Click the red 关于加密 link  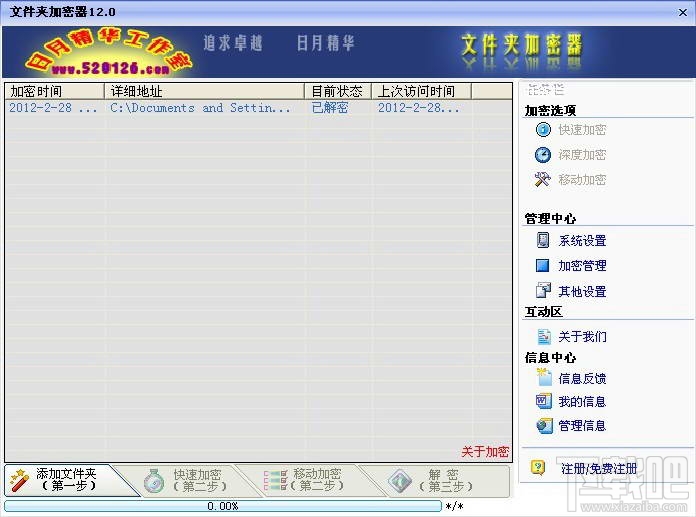(x=485, y=452)
